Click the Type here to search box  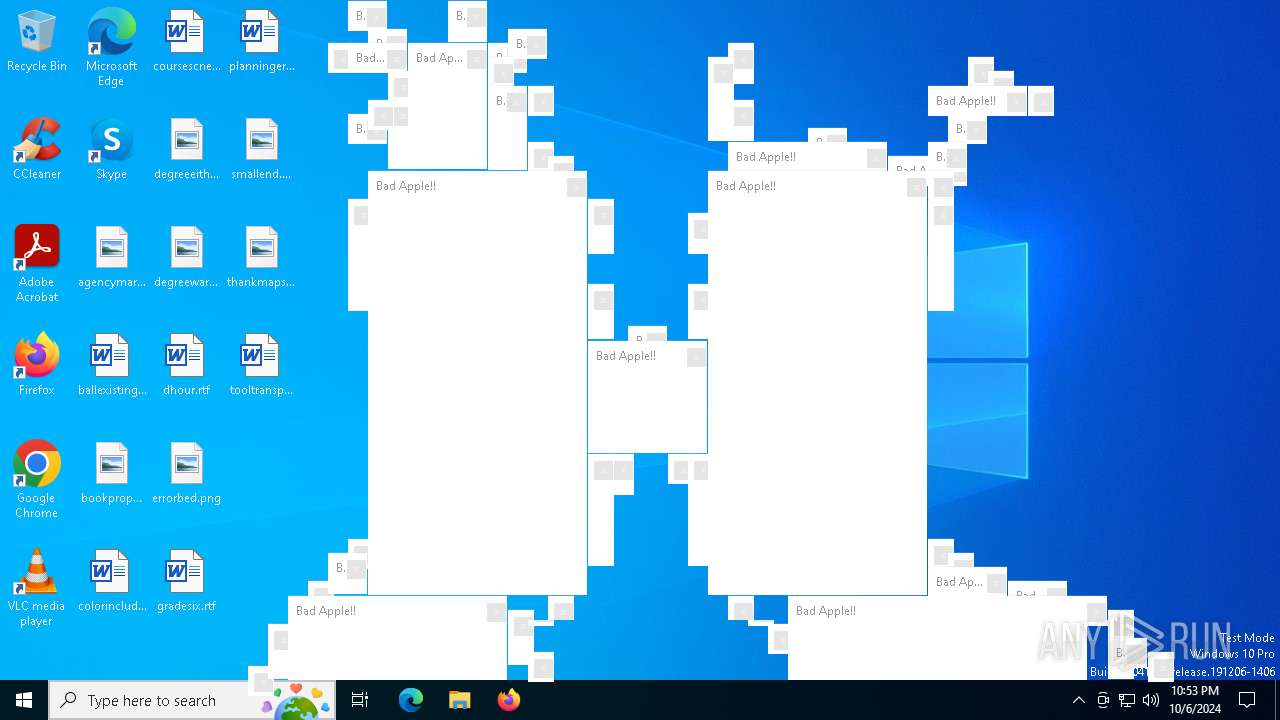pyautogui.click(x=192, y=700)
